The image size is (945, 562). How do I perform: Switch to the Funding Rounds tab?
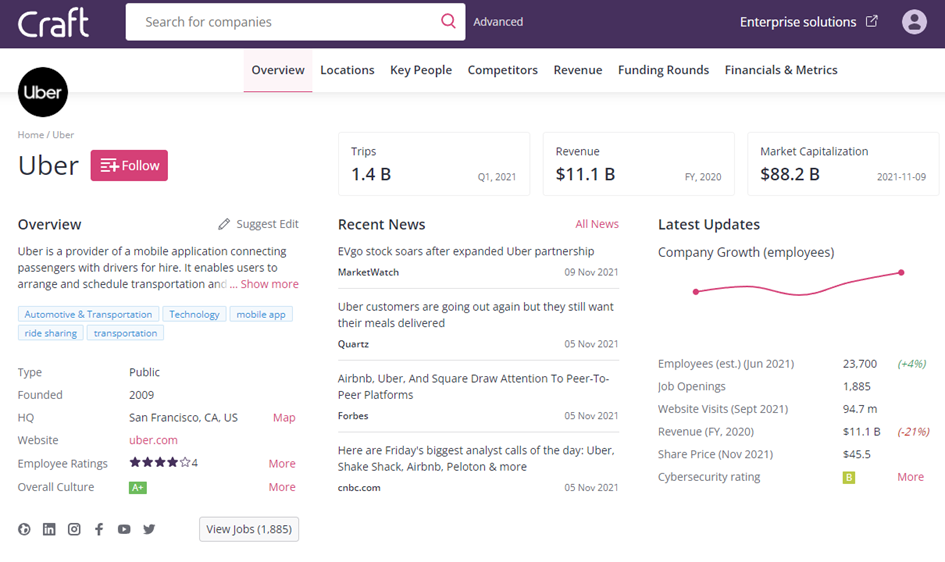pyautogui.click(x=663, y=70)
